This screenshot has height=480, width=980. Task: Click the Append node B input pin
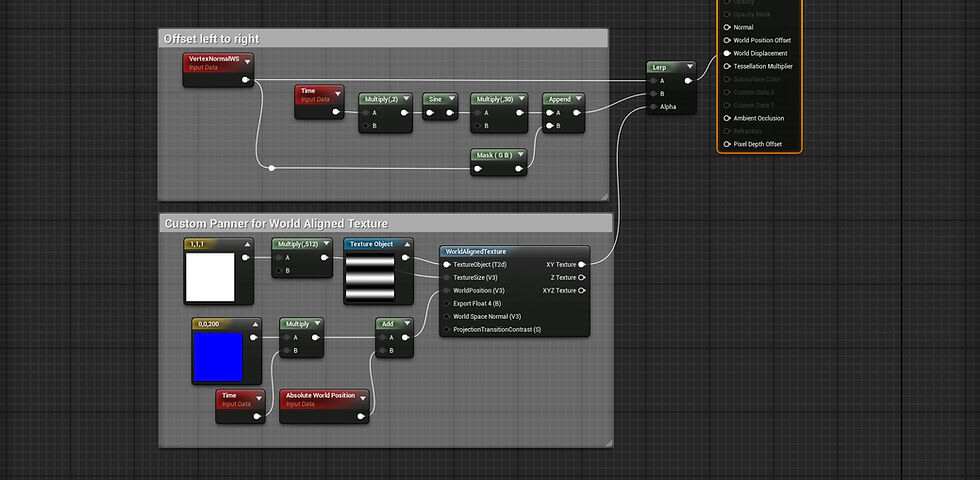[x=549, y=126]
